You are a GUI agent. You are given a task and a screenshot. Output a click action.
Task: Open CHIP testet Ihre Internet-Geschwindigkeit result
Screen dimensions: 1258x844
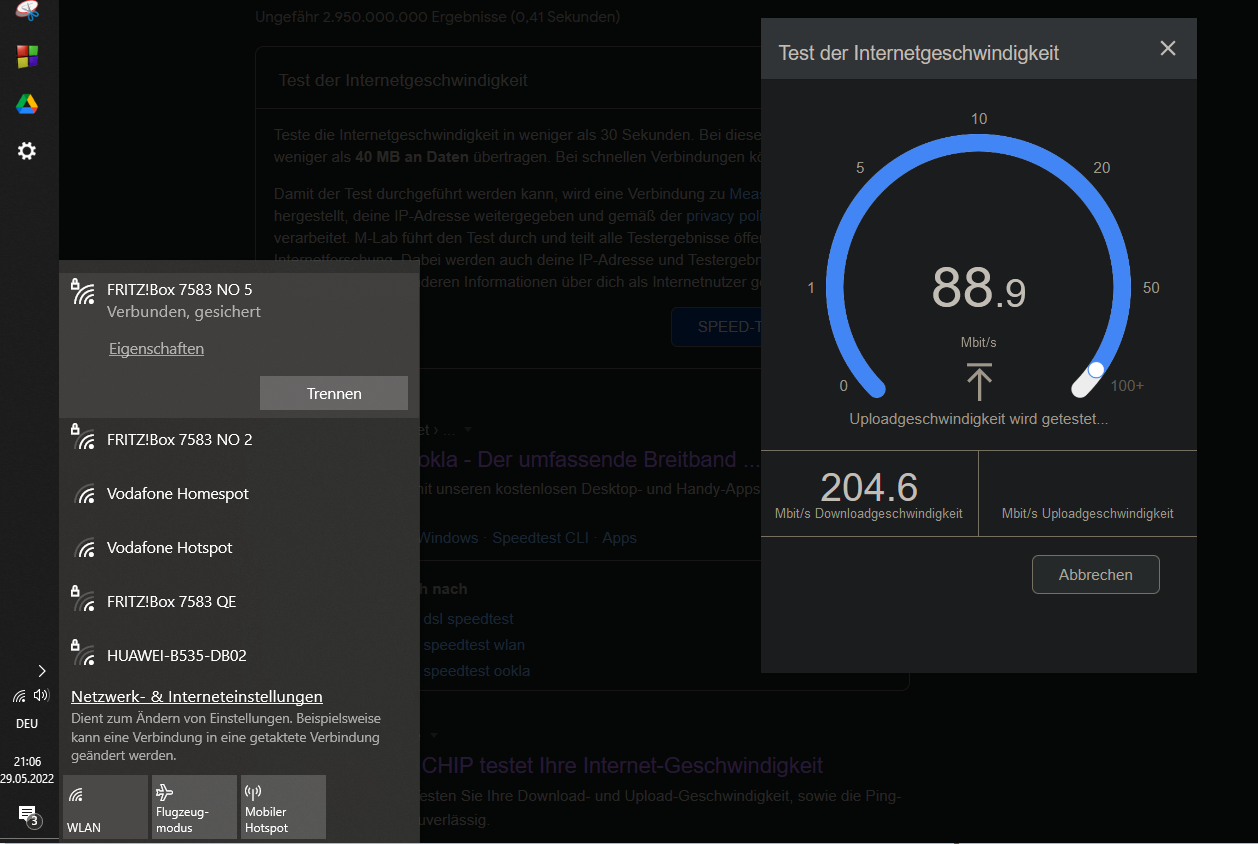coord(620,766)
